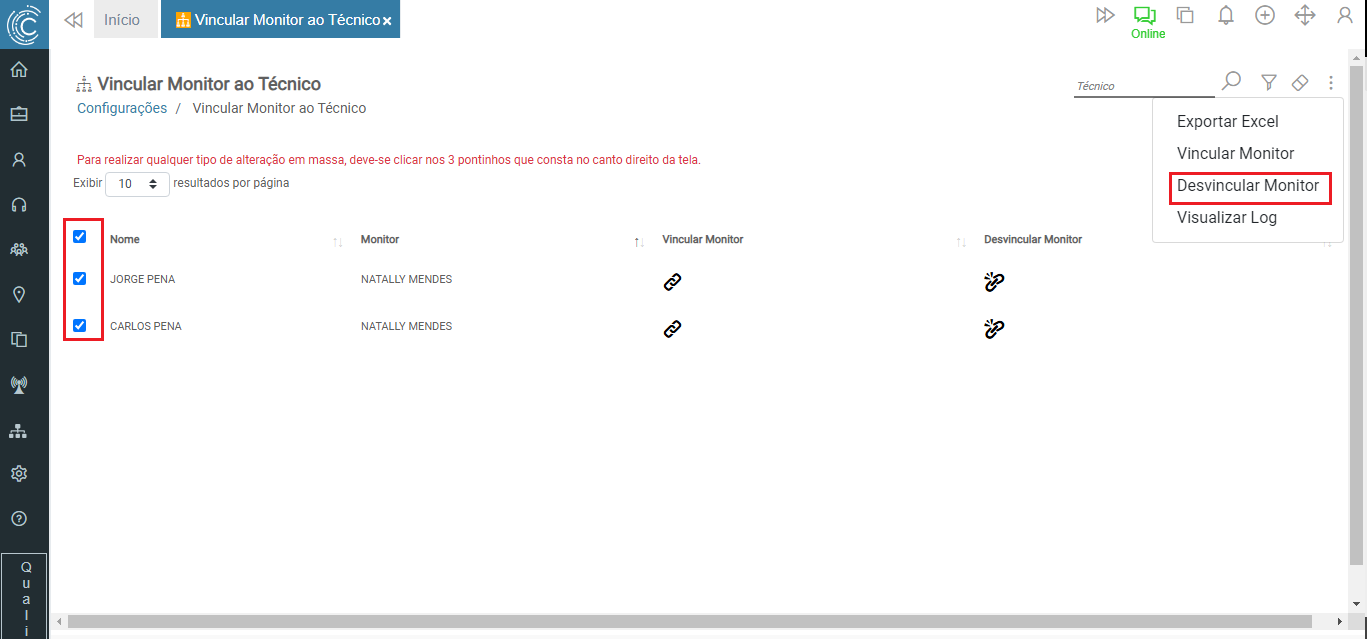Switch to the Início tab
1367x639 pixels.
[122, 19]
